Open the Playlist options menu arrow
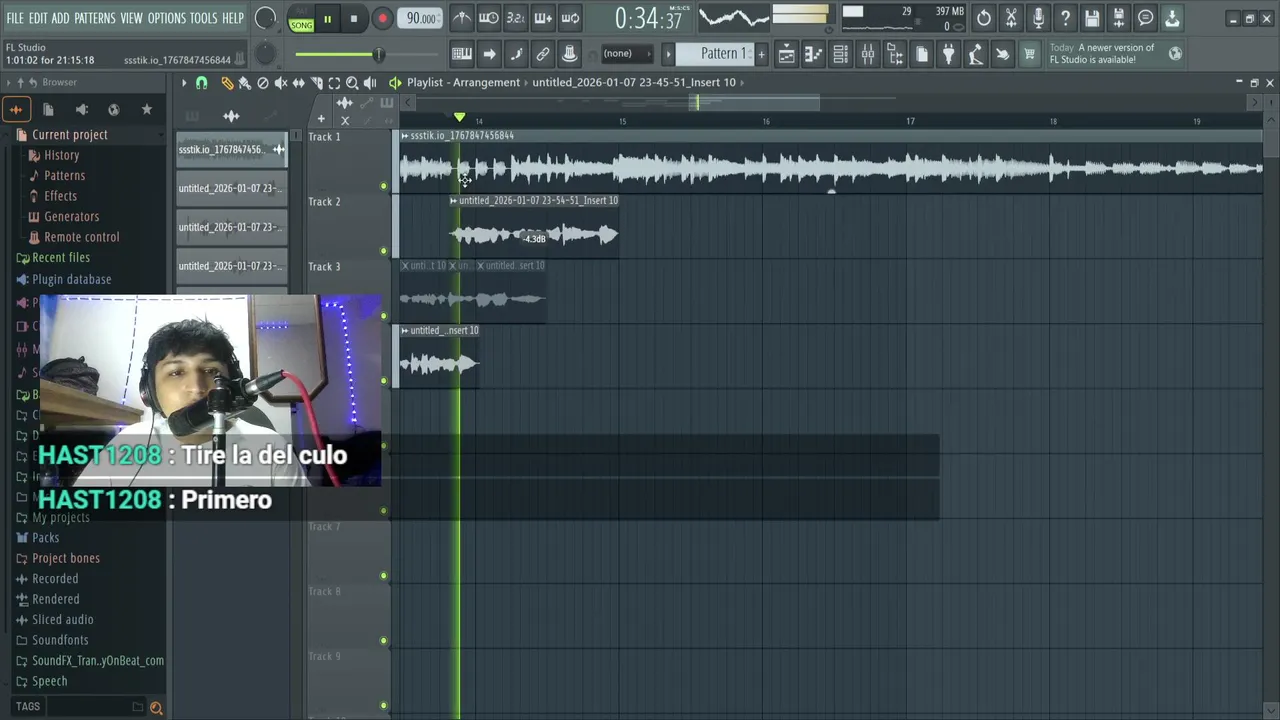1280x720 pixels. (x=184, y=83)
